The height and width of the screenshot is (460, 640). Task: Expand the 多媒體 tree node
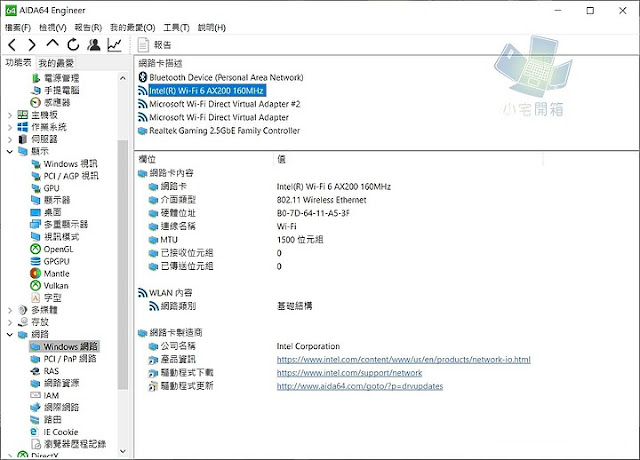(x=10, y=310)
